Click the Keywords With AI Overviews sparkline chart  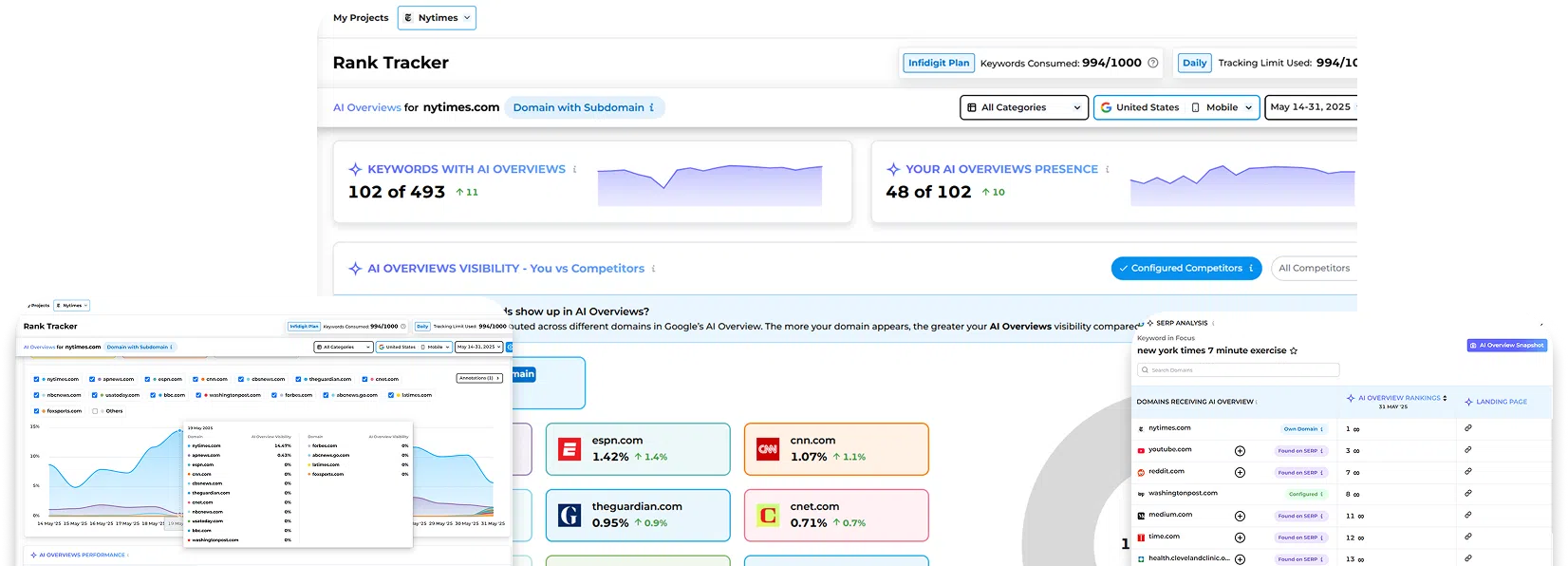tap(710, 186)
